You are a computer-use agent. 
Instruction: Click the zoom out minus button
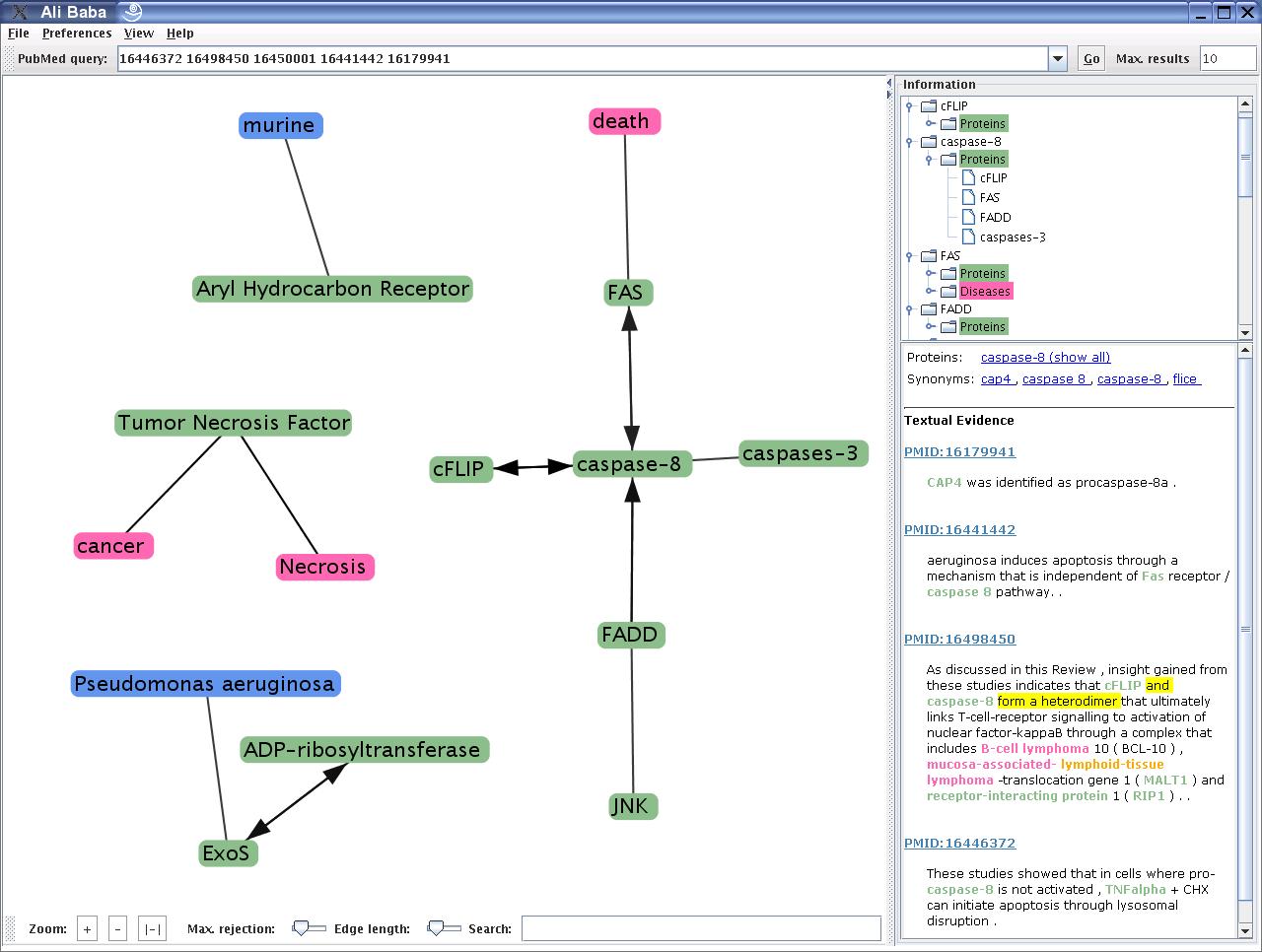point(117,928)
